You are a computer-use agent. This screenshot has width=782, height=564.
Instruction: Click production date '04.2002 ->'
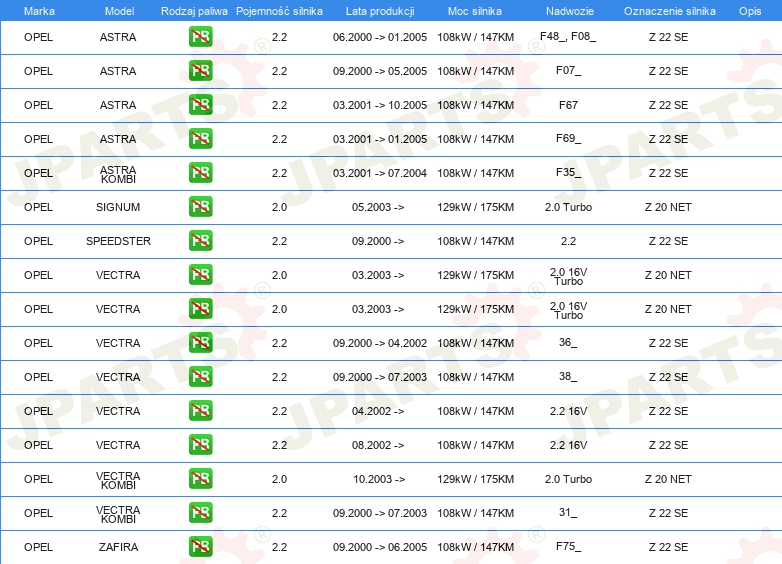(378, 411)
